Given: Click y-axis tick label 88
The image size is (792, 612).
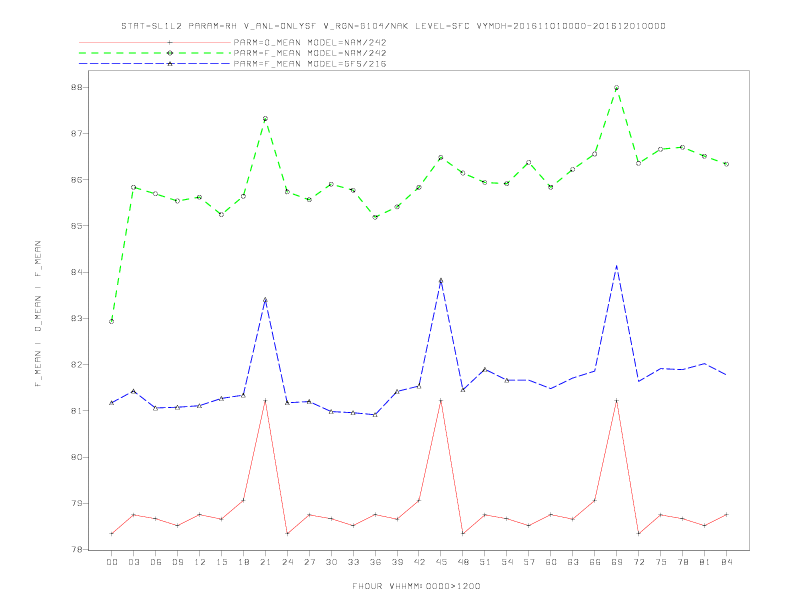Looking at the screenshot, I should click(x=76, y=87).
